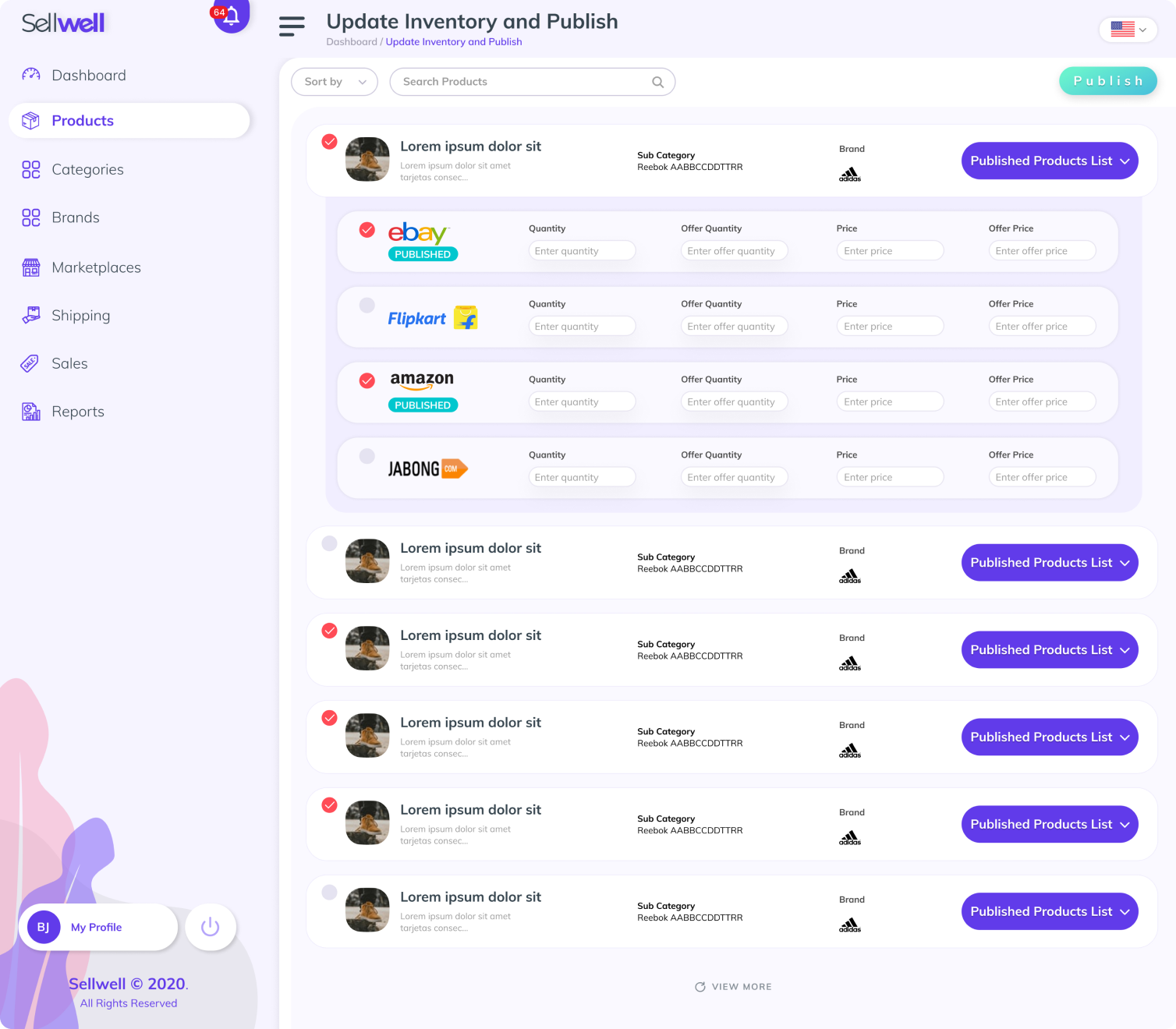Click the hamburger menu icon

click(x=292, y=27)
